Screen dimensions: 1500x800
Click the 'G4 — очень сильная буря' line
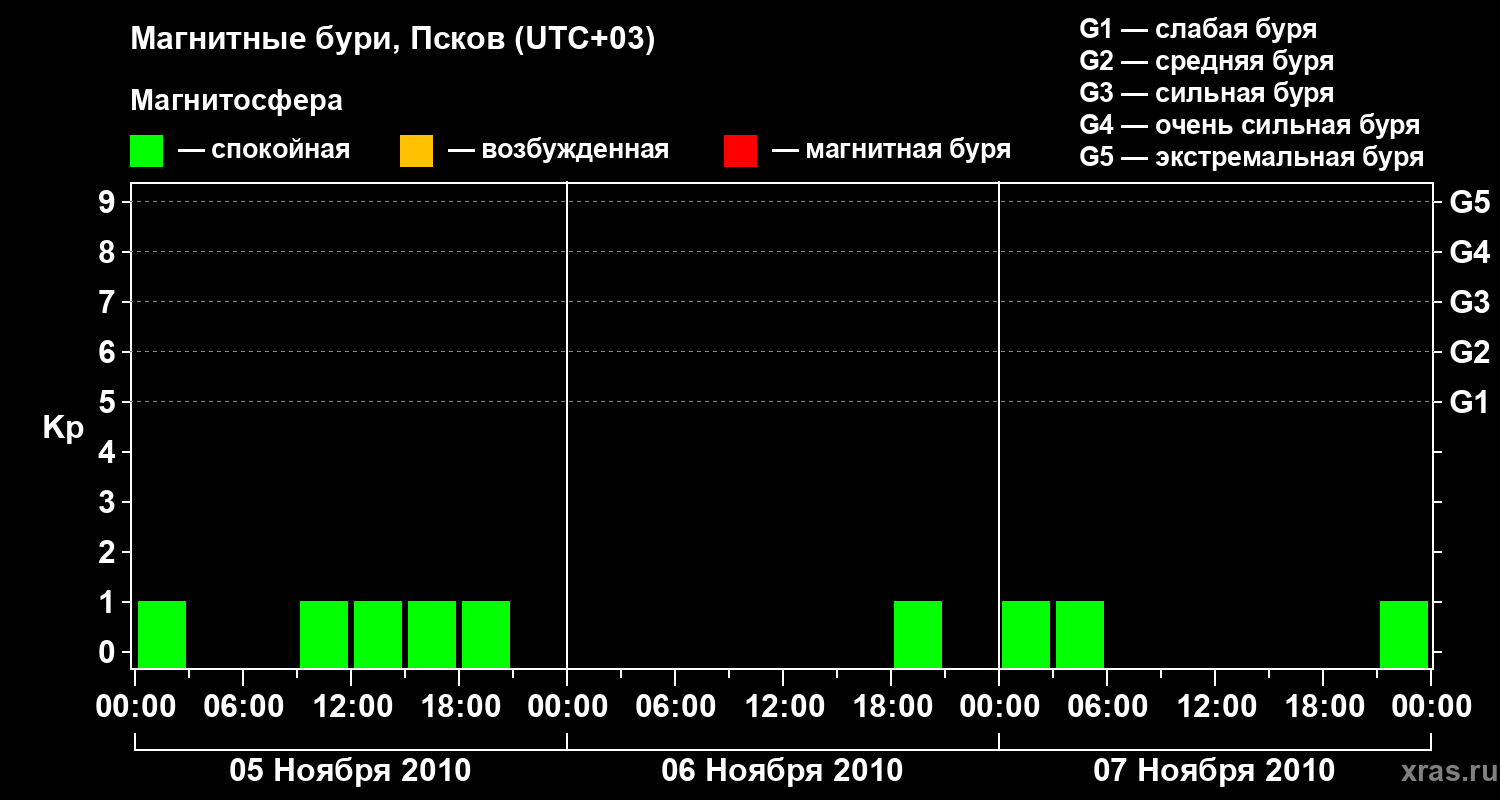(x=1250, y=125)
